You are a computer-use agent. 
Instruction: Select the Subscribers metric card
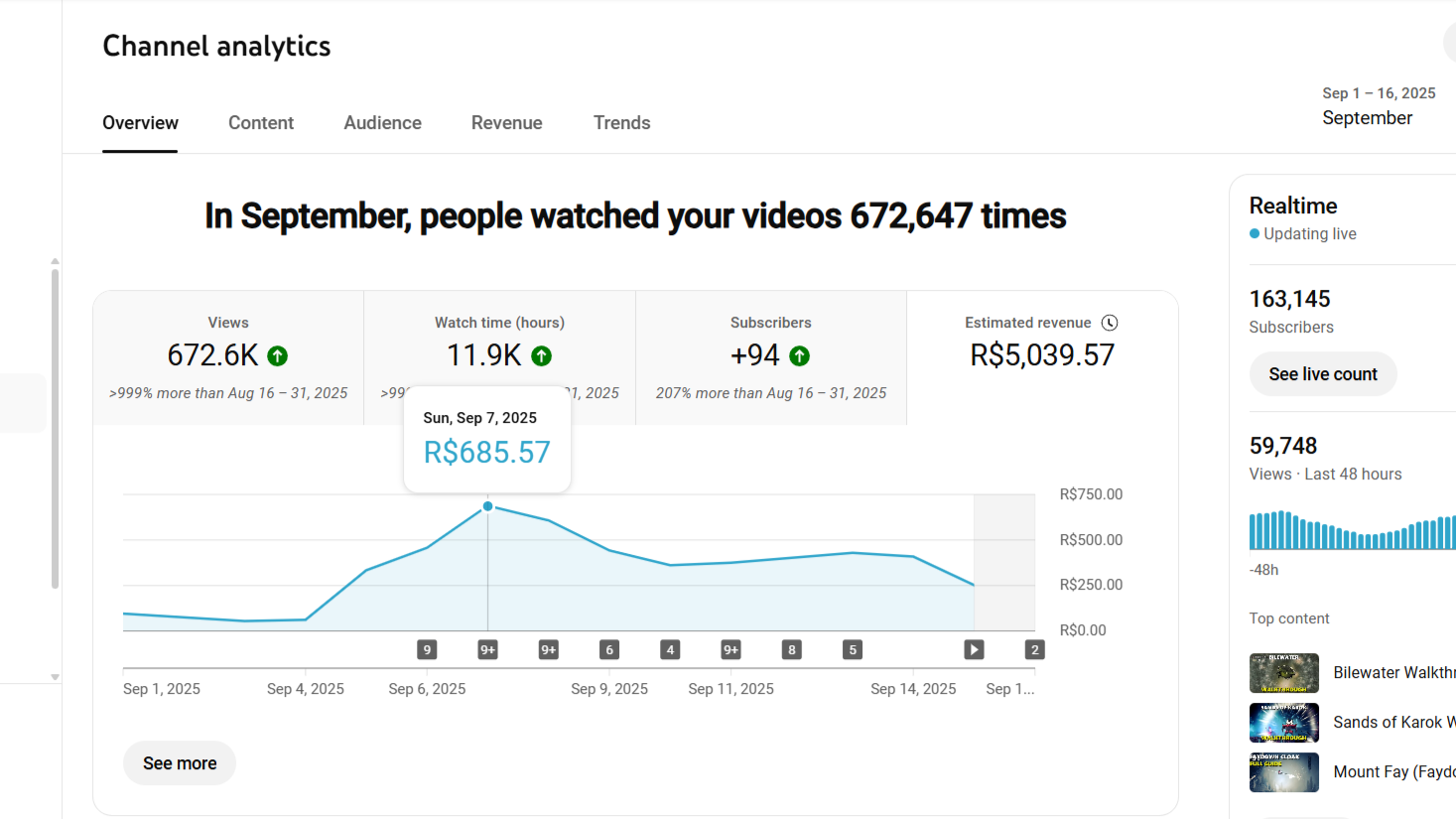(771, 357)
